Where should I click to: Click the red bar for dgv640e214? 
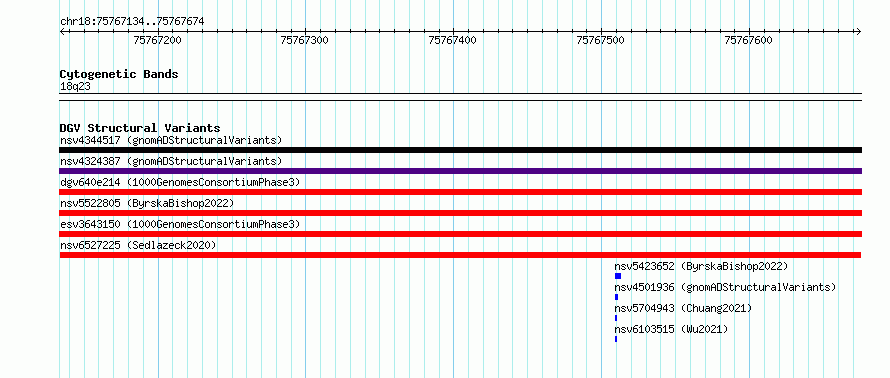(x=460, y=192)
